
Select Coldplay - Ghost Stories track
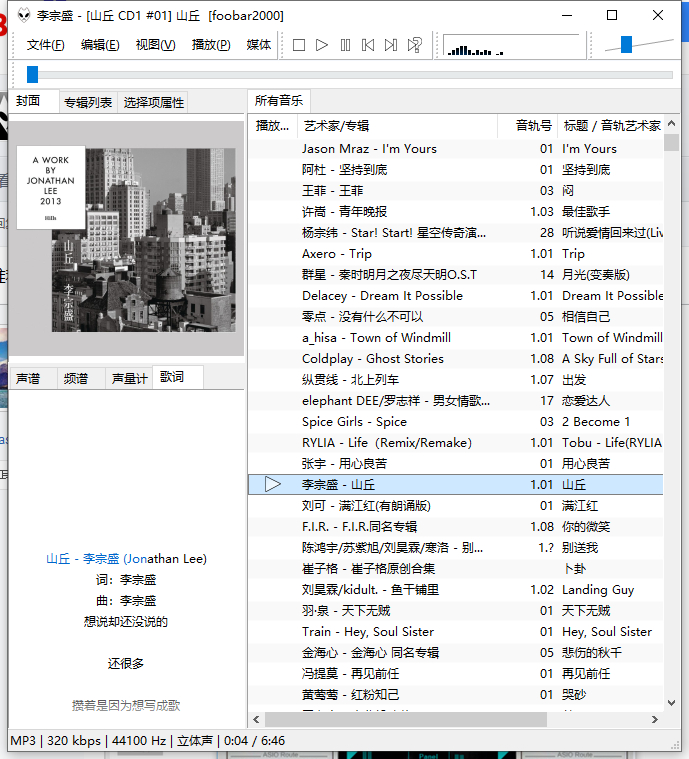[x=456, y=359]
